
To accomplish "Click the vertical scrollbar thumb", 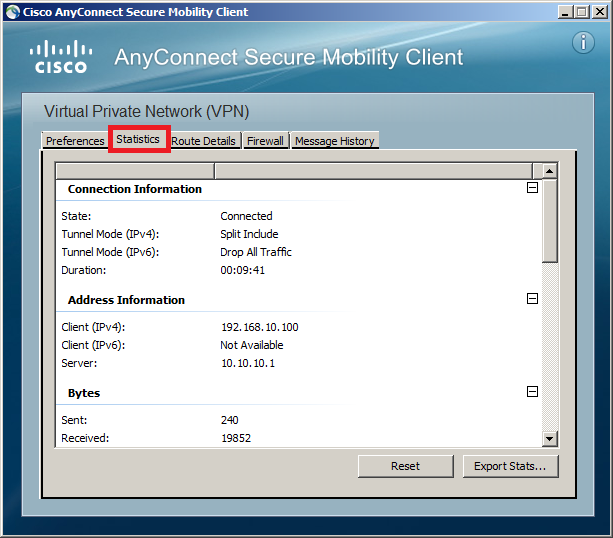I will click(550, 221).
